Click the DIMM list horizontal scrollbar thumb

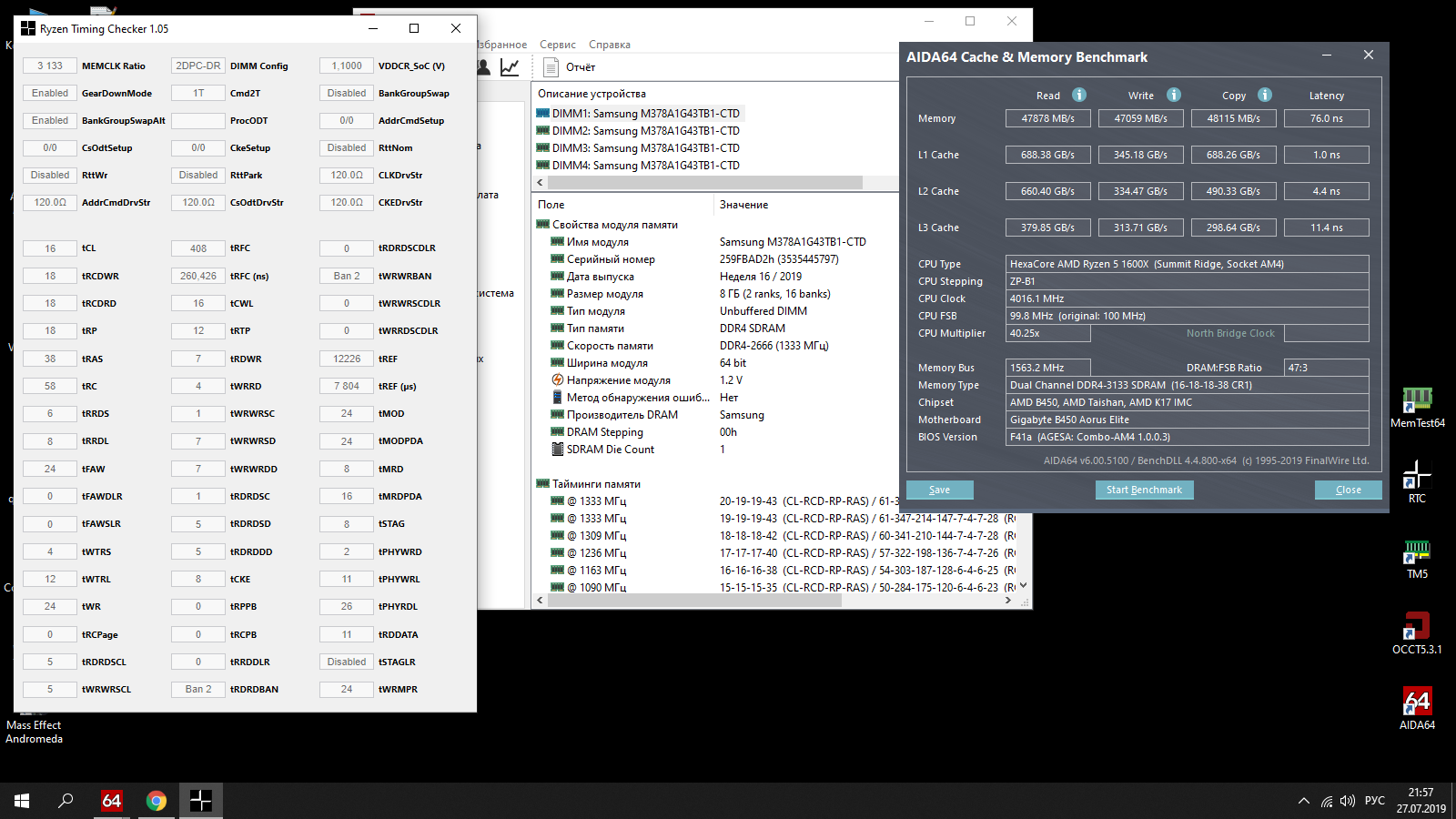click(703, 182)
